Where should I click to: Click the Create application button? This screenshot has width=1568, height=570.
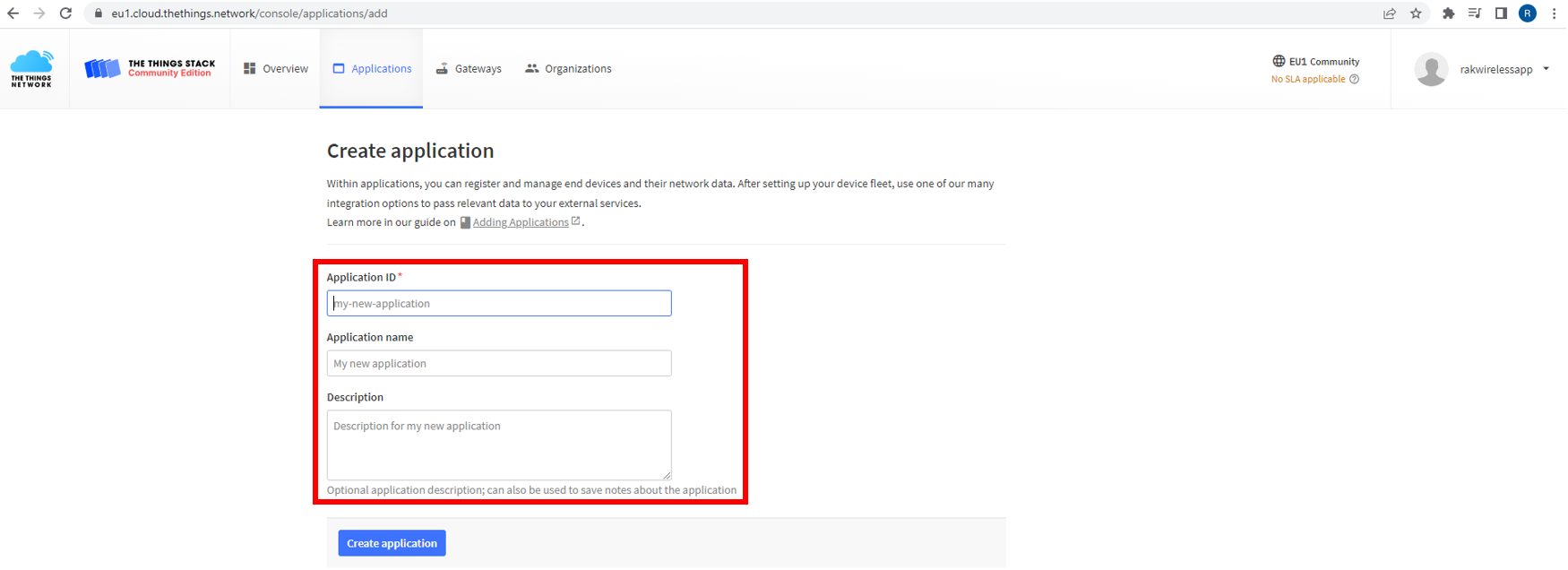point(392,543)
